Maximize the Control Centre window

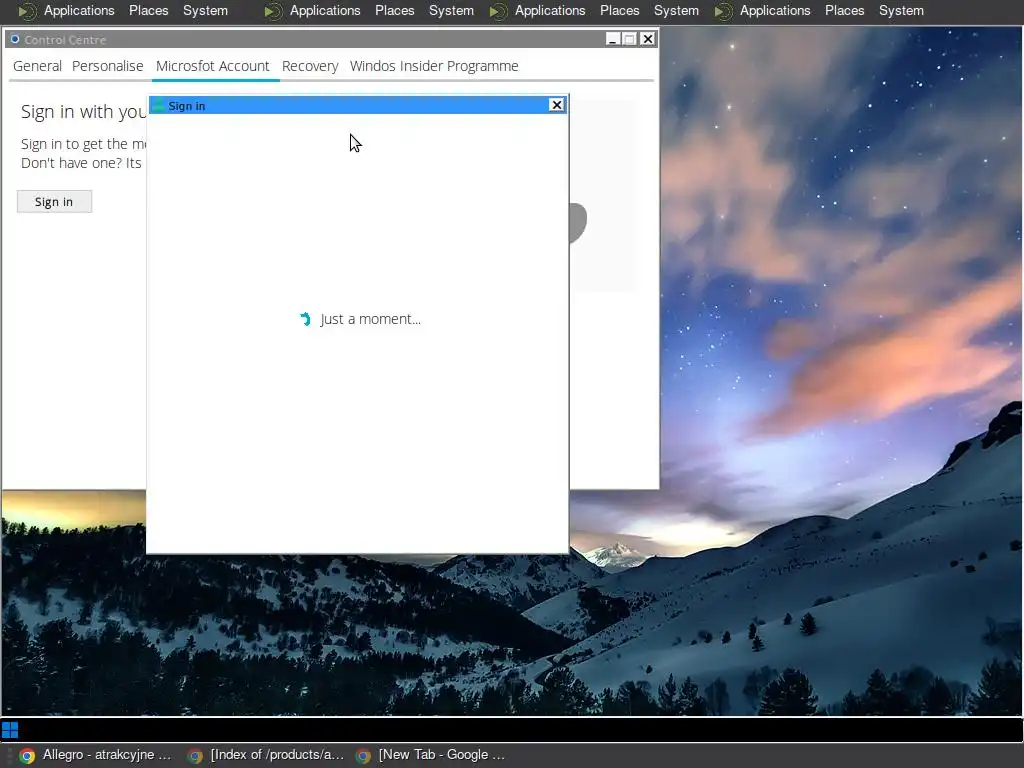[630, 39]
